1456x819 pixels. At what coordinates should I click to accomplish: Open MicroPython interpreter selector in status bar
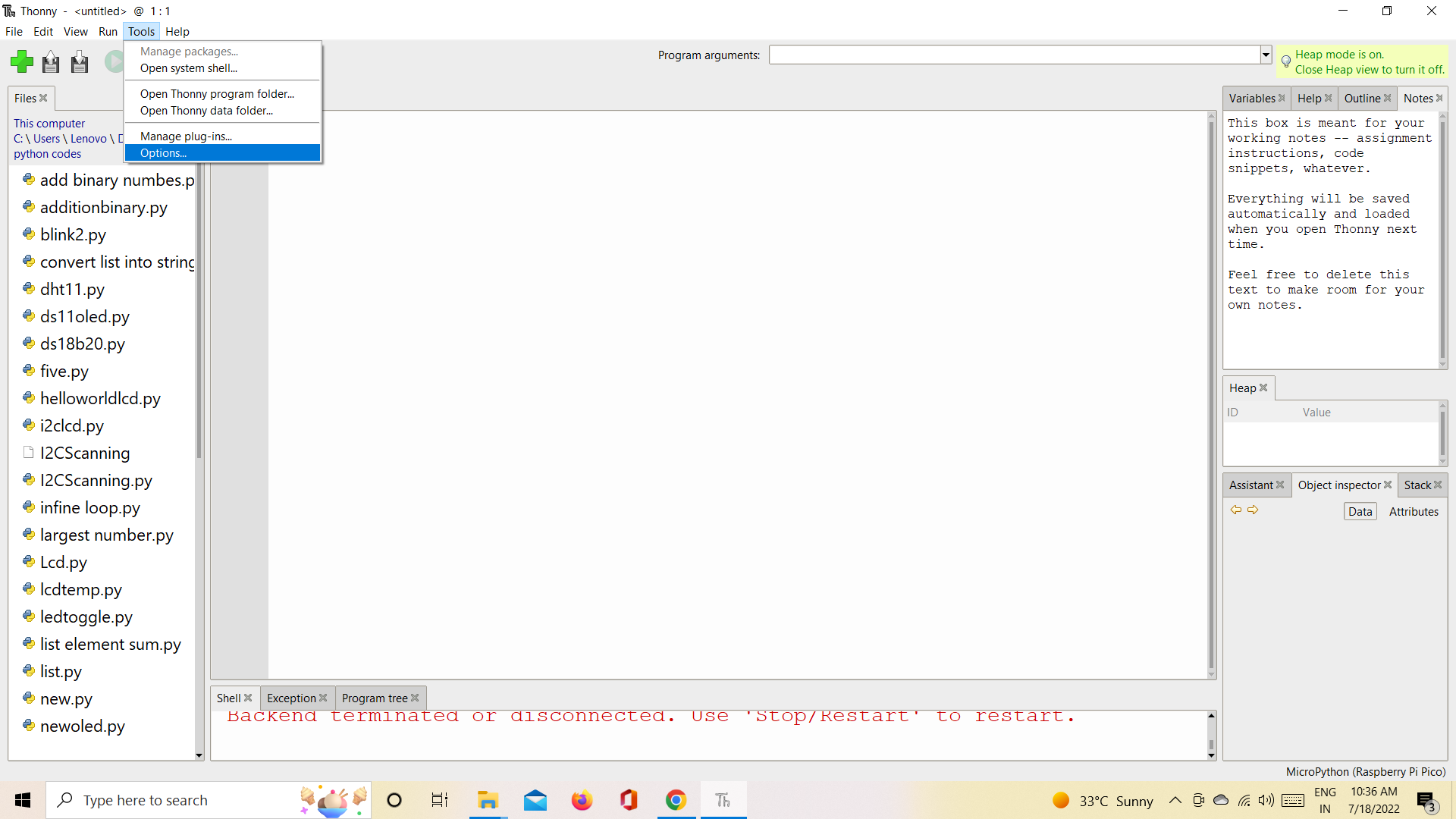point(1365,772)
